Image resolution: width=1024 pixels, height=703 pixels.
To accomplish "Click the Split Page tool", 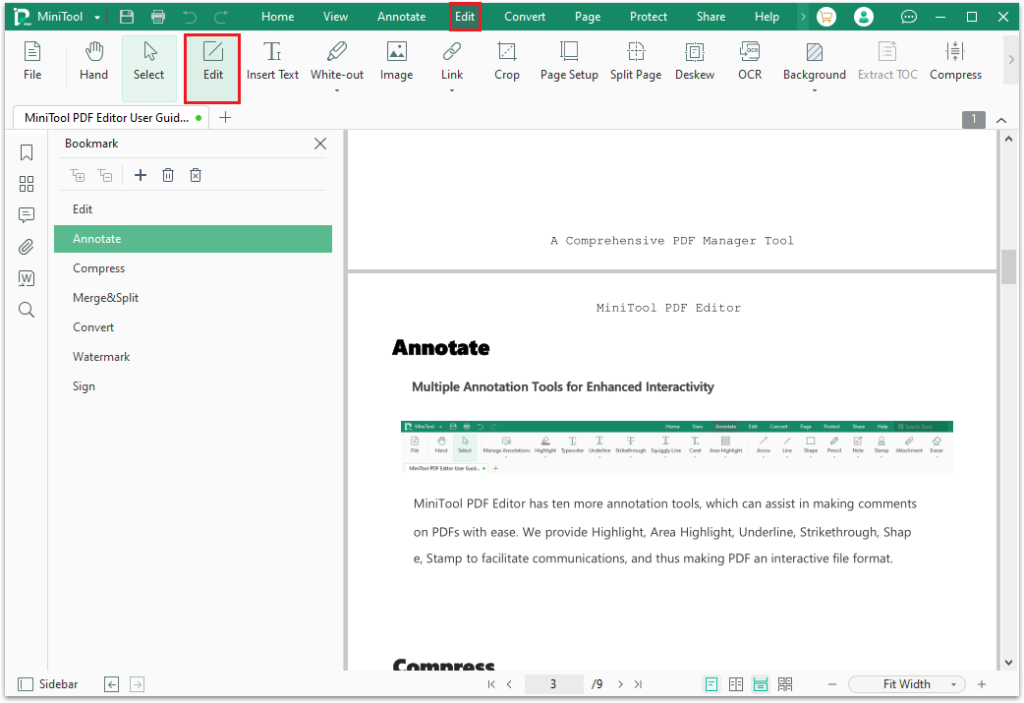I will pyautogui.click(x=635, y=61).
